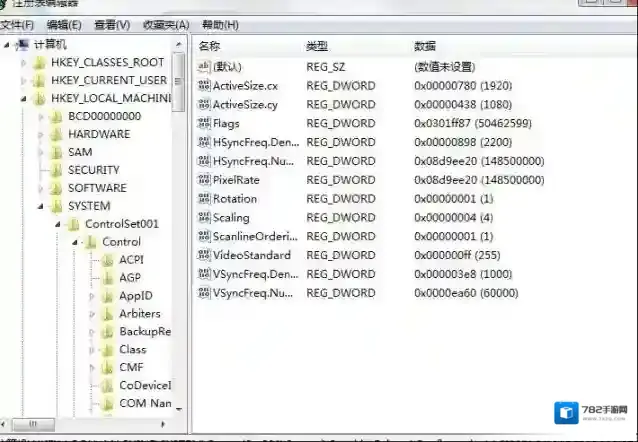The height and width of the screenshot is (442, 638).
Task: Select the Scaling value icon
Action: 204,218
